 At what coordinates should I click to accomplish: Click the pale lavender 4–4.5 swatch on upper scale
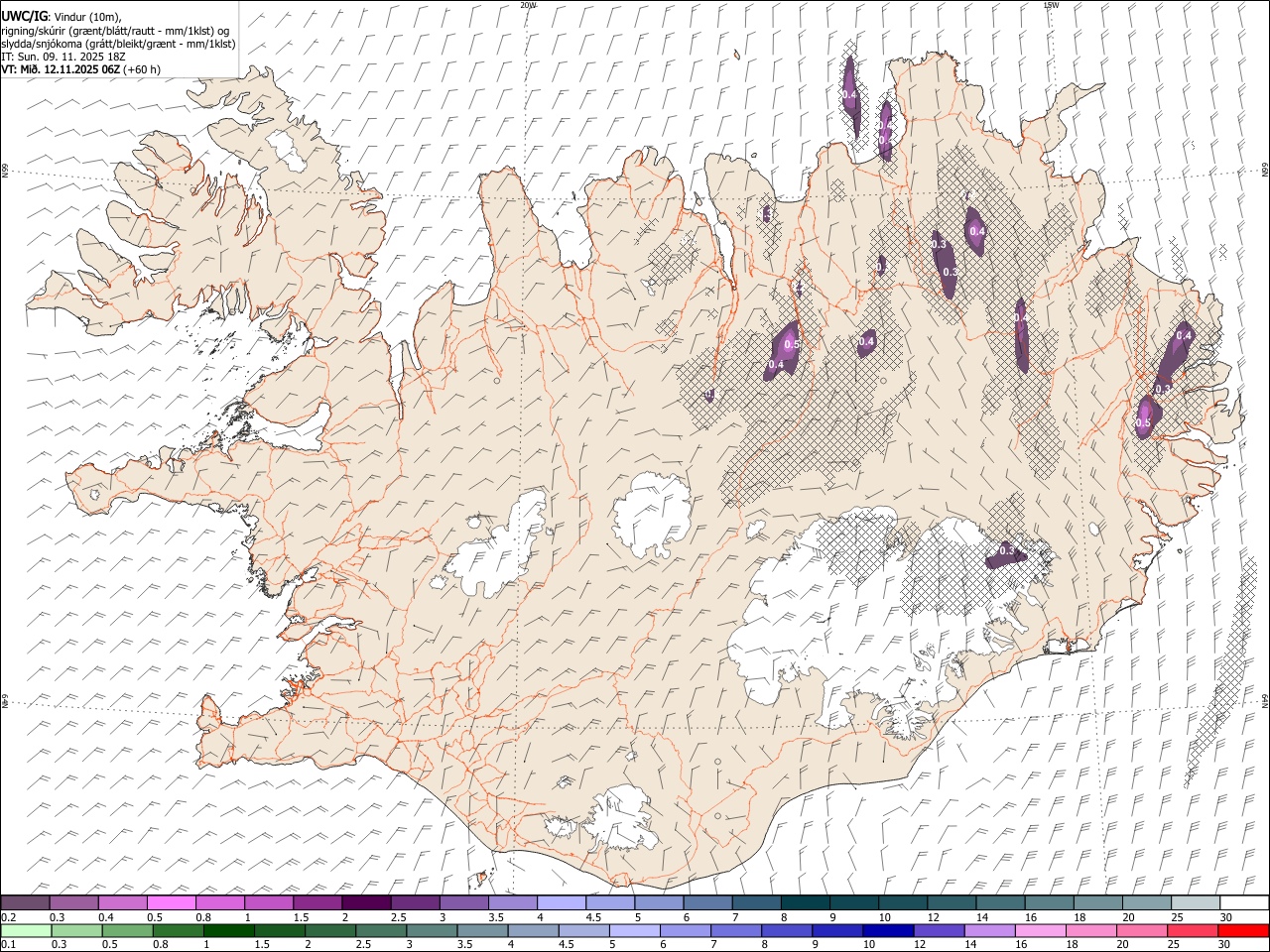[562, 903]
